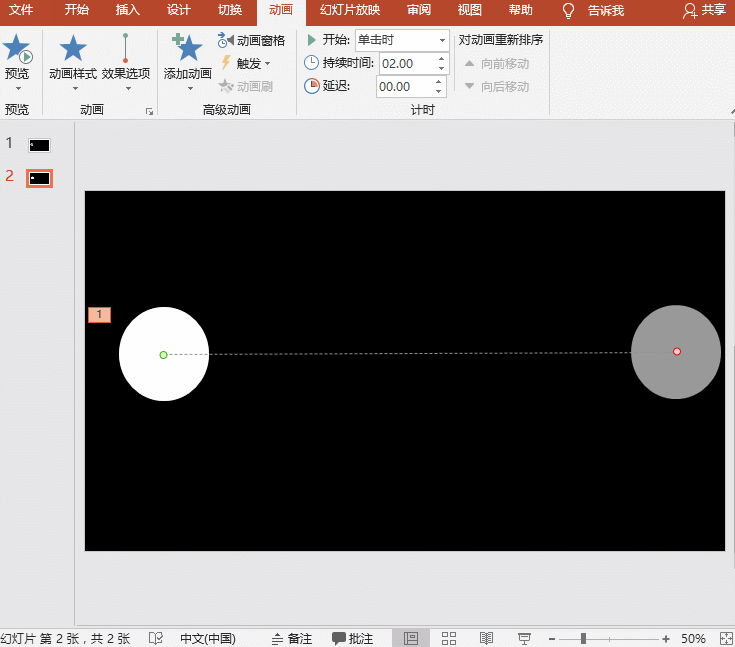The width and height of the screenshot is (735, 647).
Task: Click the 持续时间 value field
Action: coord(407,64)
